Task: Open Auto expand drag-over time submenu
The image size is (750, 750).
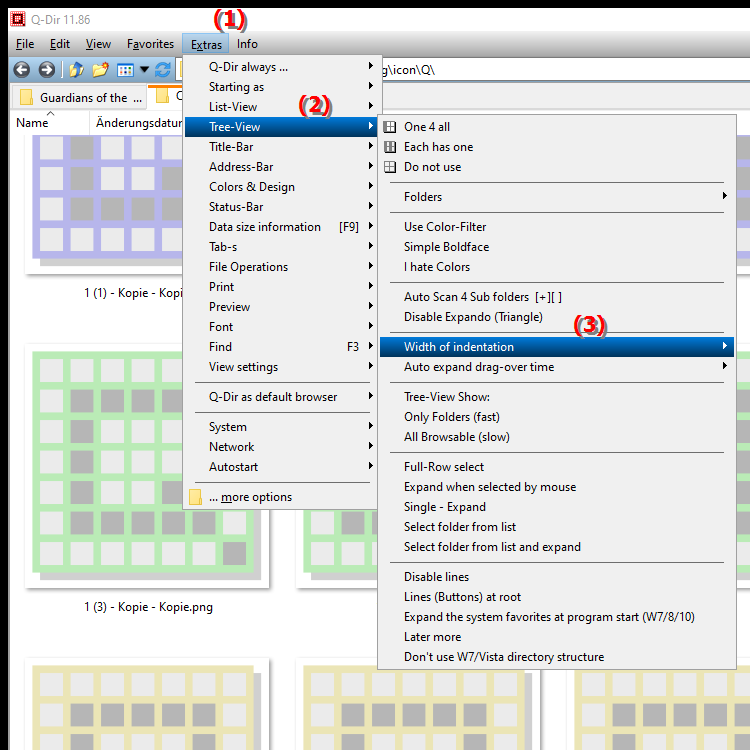Action: click(557, 367)
